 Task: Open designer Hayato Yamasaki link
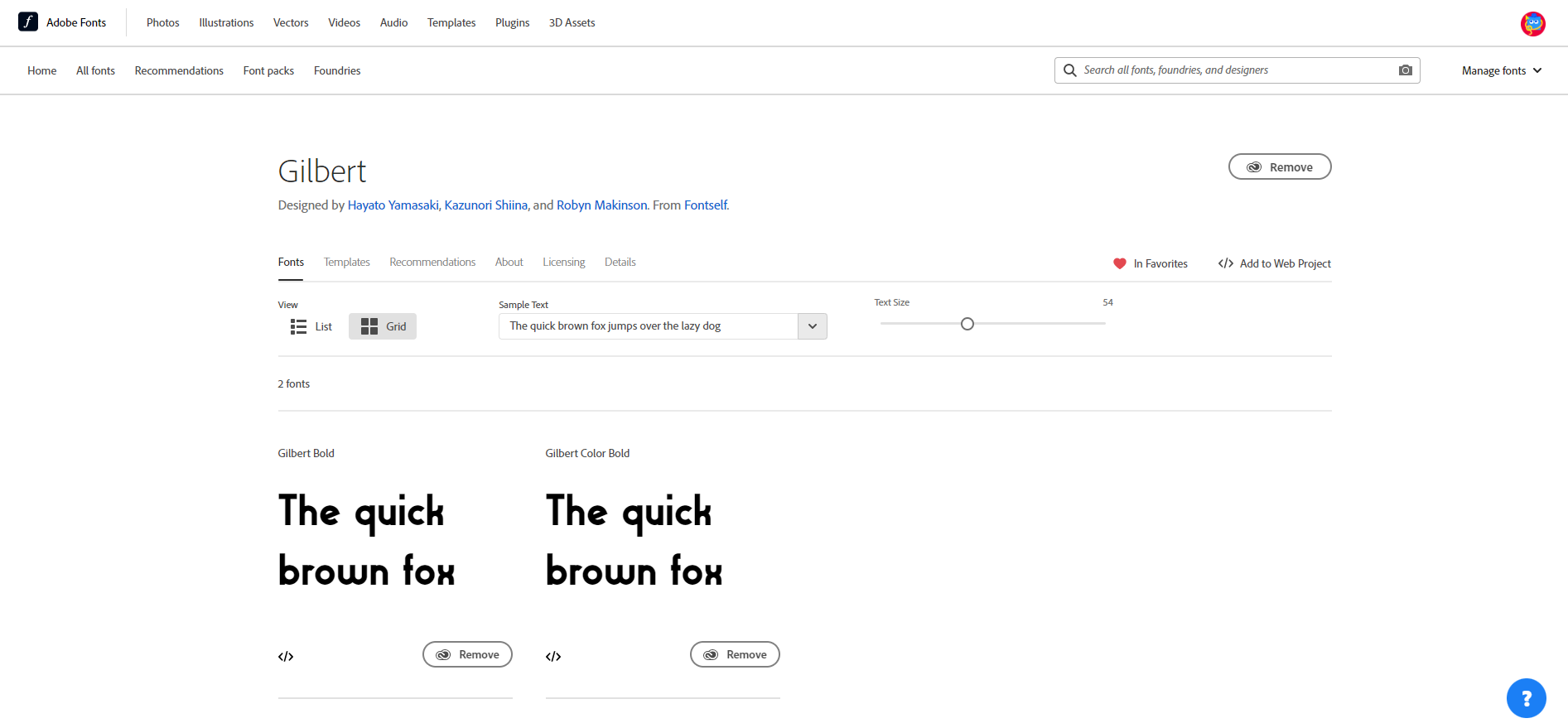pyautogui.click(x=393, y=205)
